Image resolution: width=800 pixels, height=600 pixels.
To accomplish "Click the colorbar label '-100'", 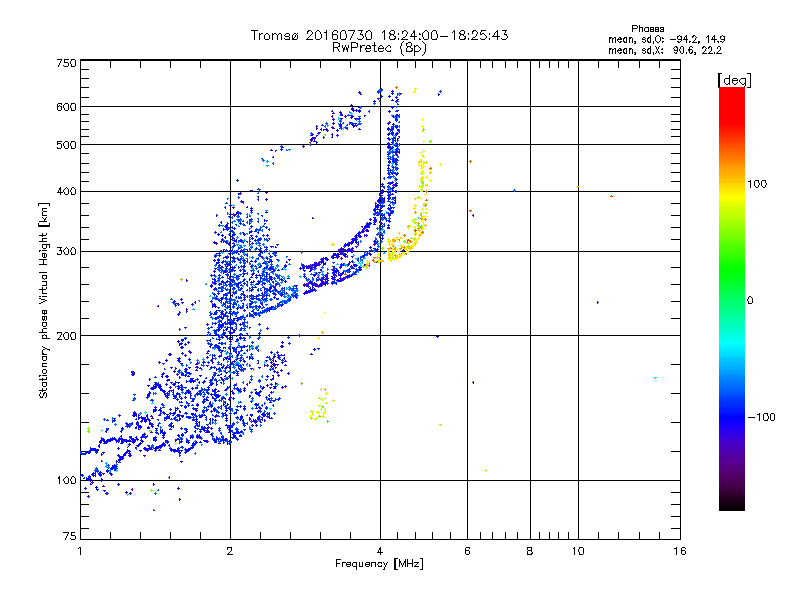I will coord(762,417).
